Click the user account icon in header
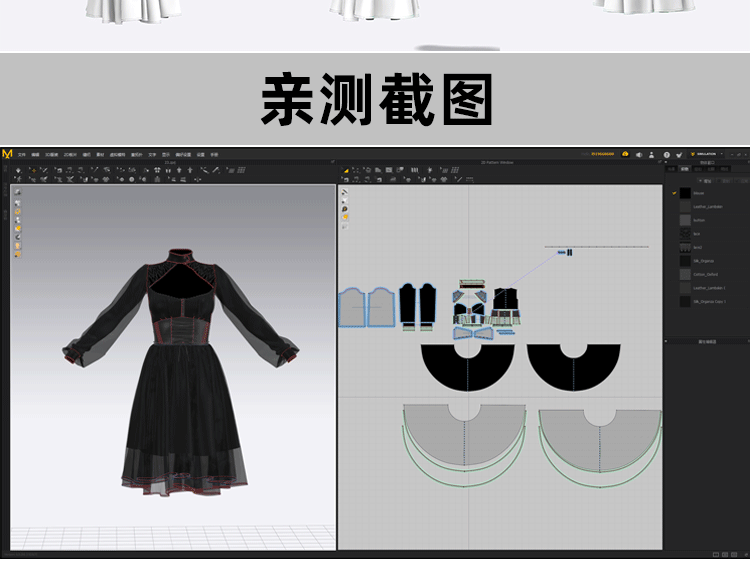 pyautogui.click(x=652, y=154)
